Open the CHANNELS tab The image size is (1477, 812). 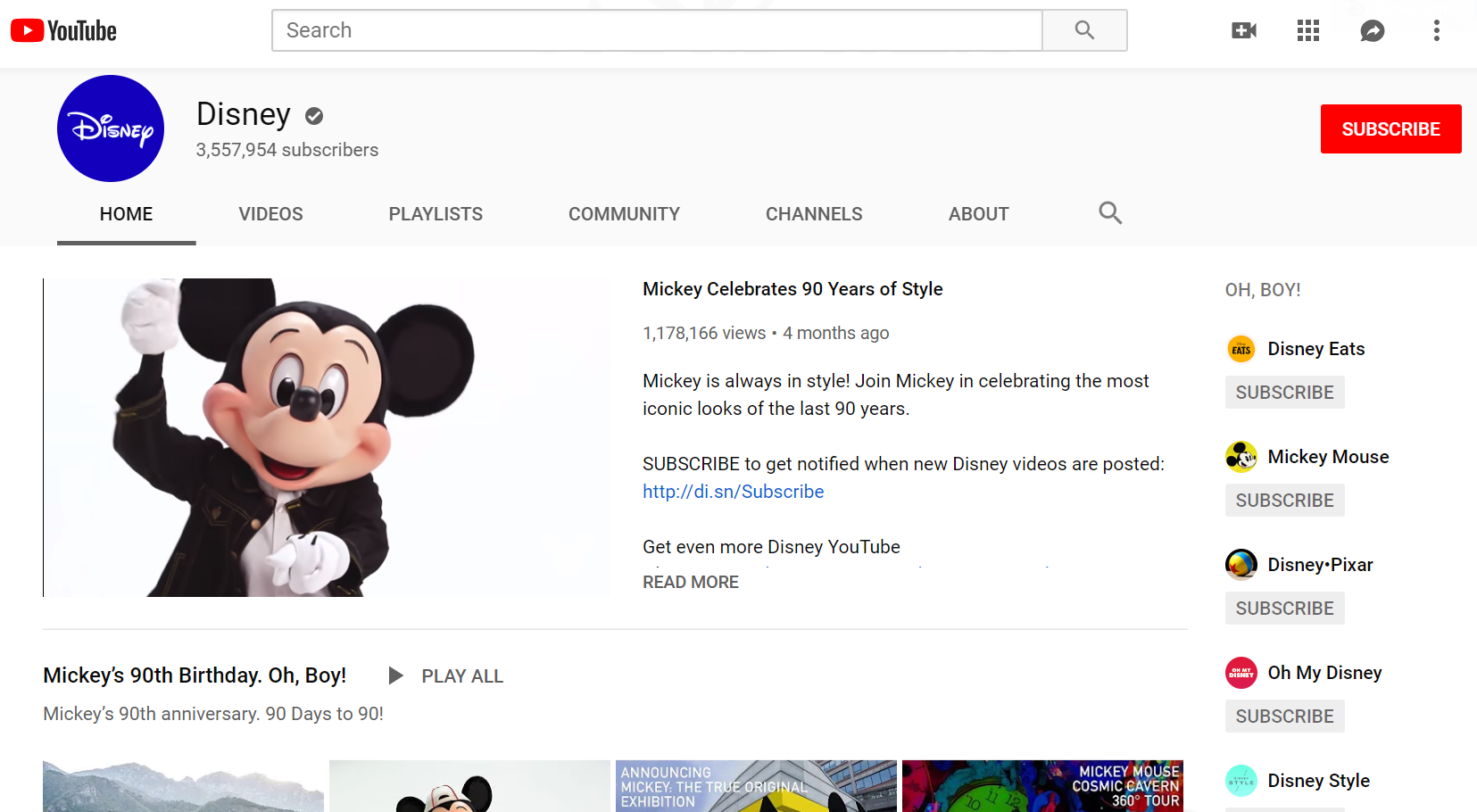tap(814, 214)
